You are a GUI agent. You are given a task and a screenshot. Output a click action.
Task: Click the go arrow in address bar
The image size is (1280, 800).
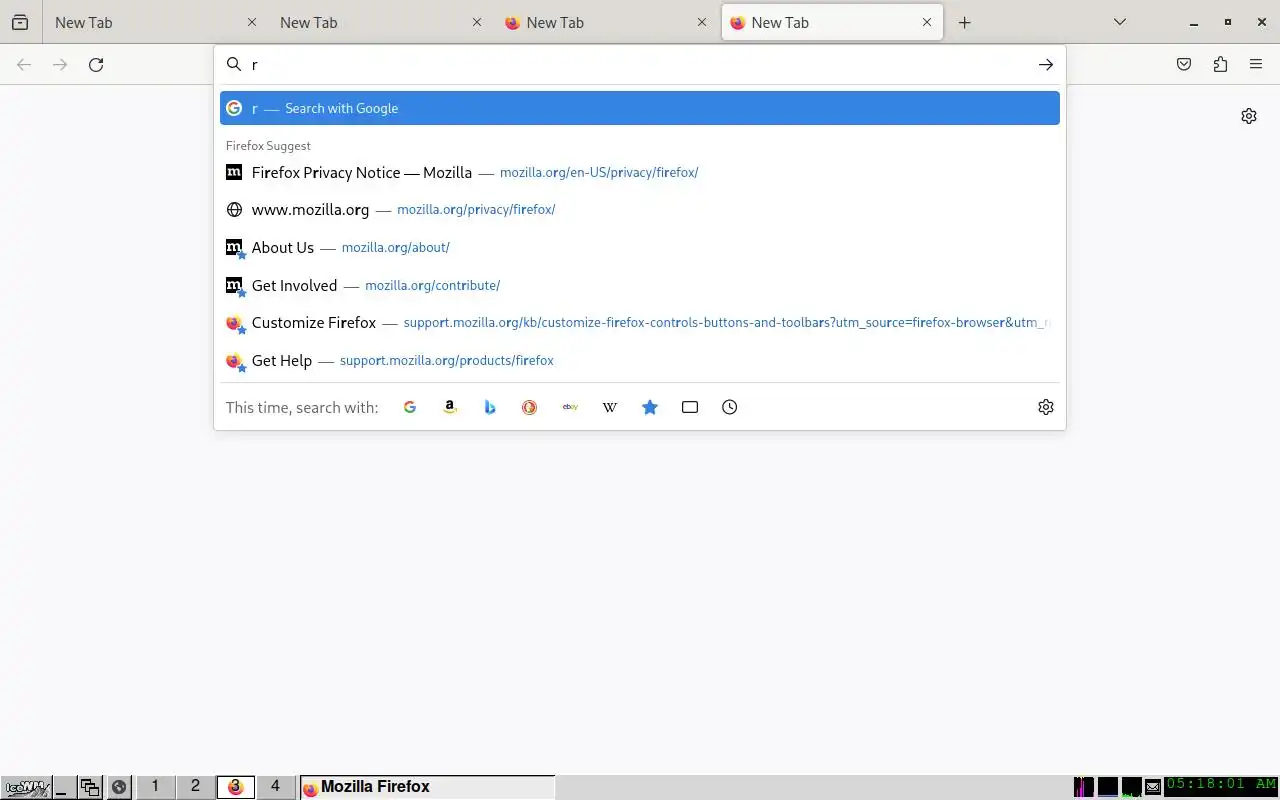(x=1045, y=65)
